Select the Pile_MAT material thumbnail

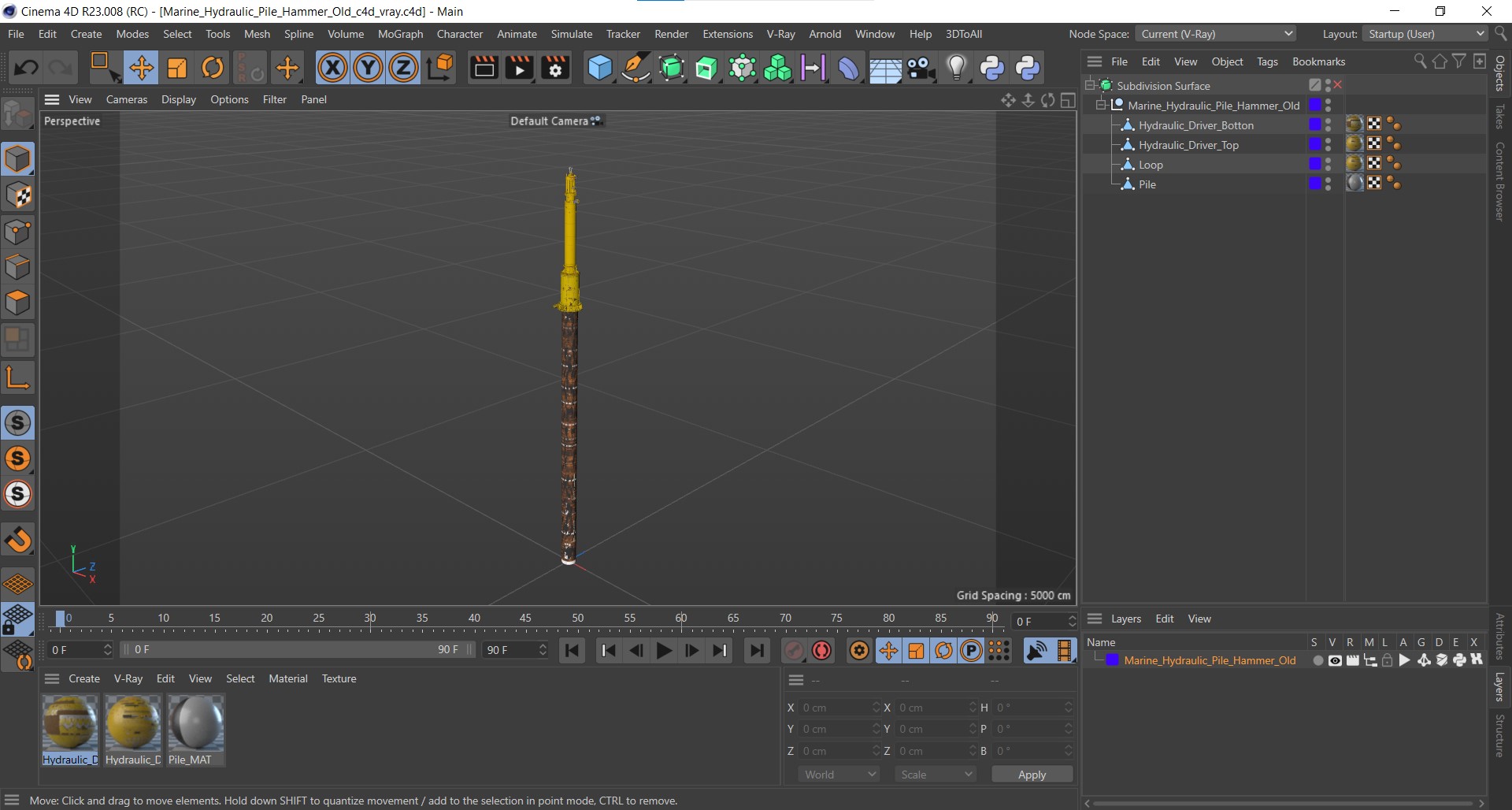click(x=196, y=723)
